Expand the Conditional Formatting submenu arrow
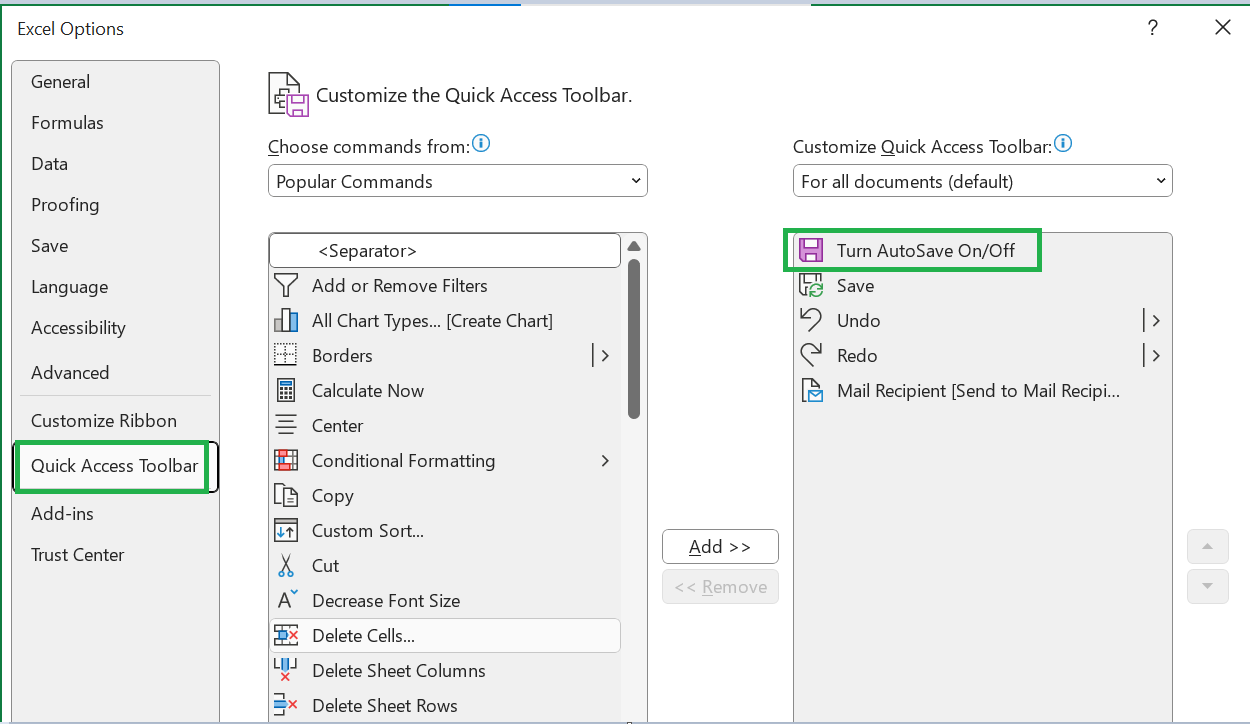Image resolution: width=1250 pixels, height=724 pixels. (x=605, y=461)
